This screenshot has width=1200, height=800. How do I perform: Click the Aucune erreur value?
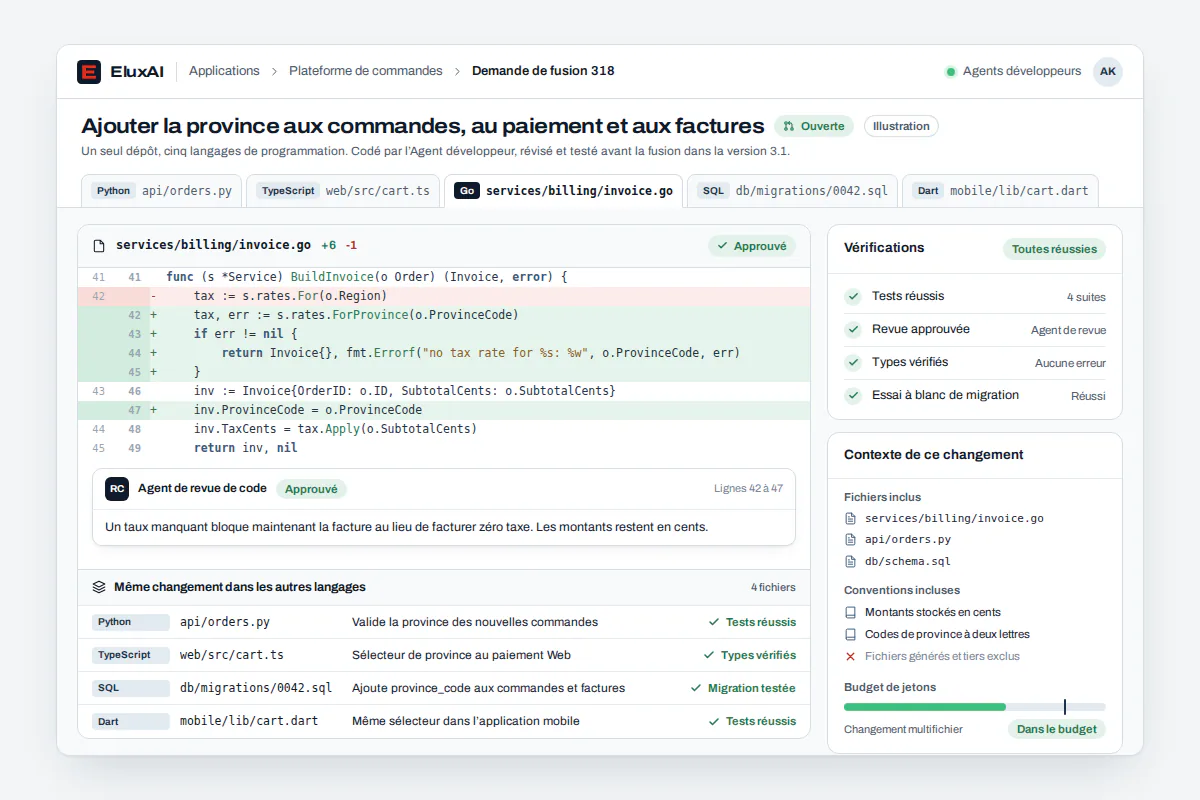(x=1070, y=363)
